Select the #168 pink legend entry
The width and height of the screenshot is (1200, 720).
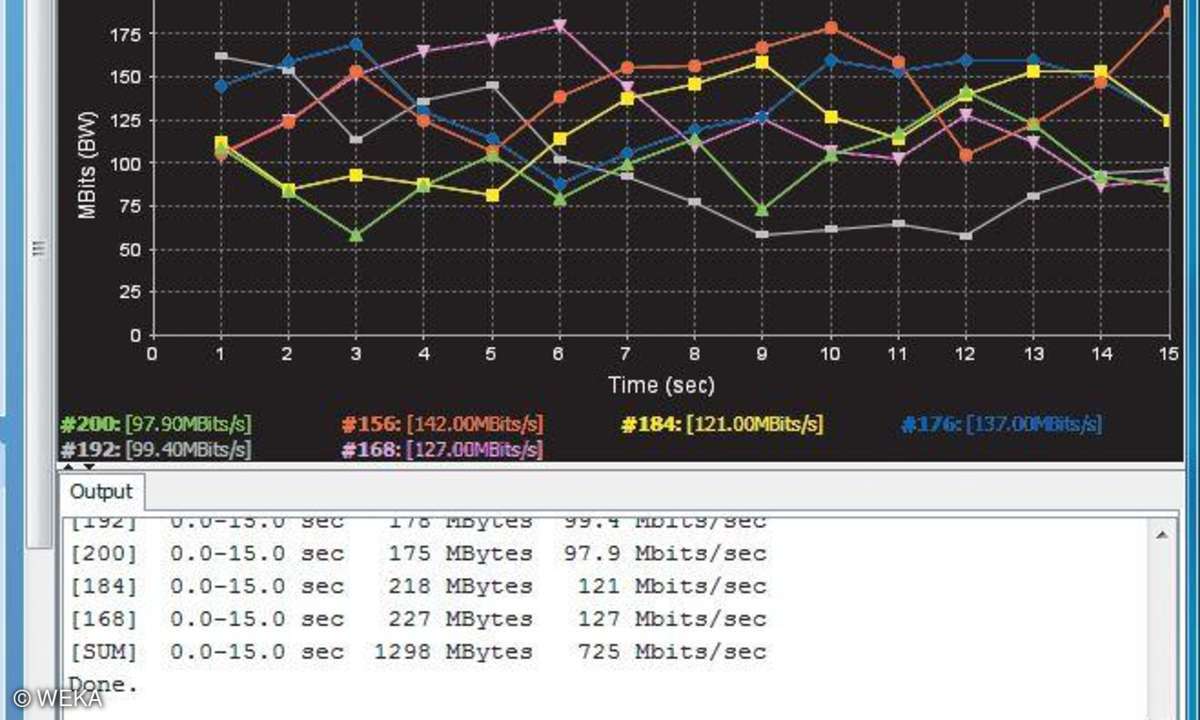tap(442, 450)
